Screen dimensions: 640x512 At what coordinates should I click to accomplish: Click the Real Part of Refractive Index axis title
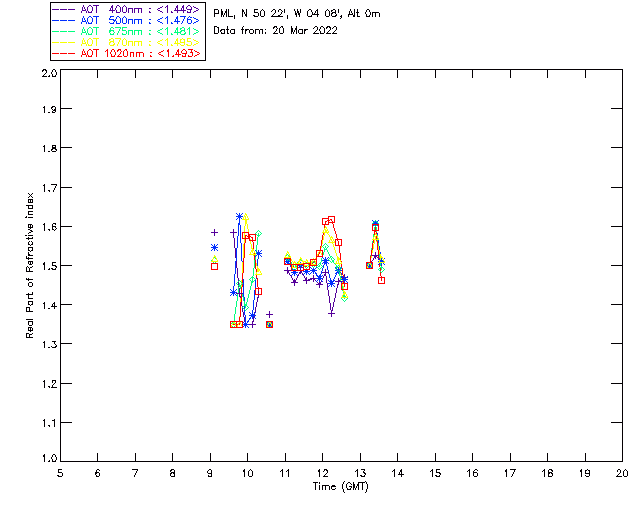click(x=29, y=265)
